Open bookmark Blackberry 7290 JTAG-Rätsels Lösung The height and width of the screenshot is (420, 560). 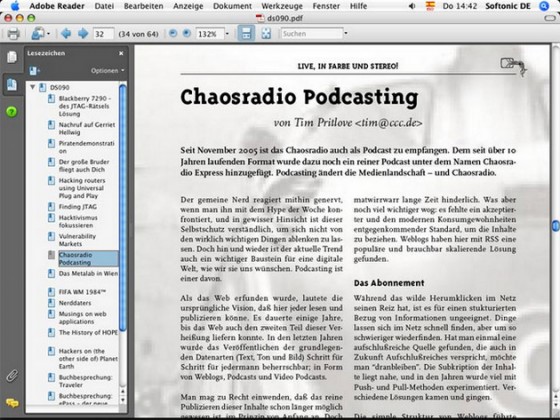84,106
